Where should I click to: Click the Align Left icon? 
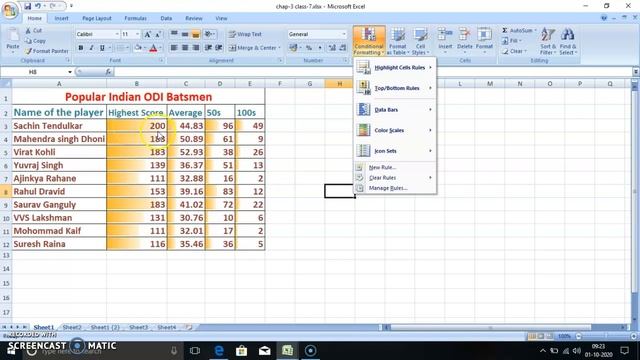[174, 48]
